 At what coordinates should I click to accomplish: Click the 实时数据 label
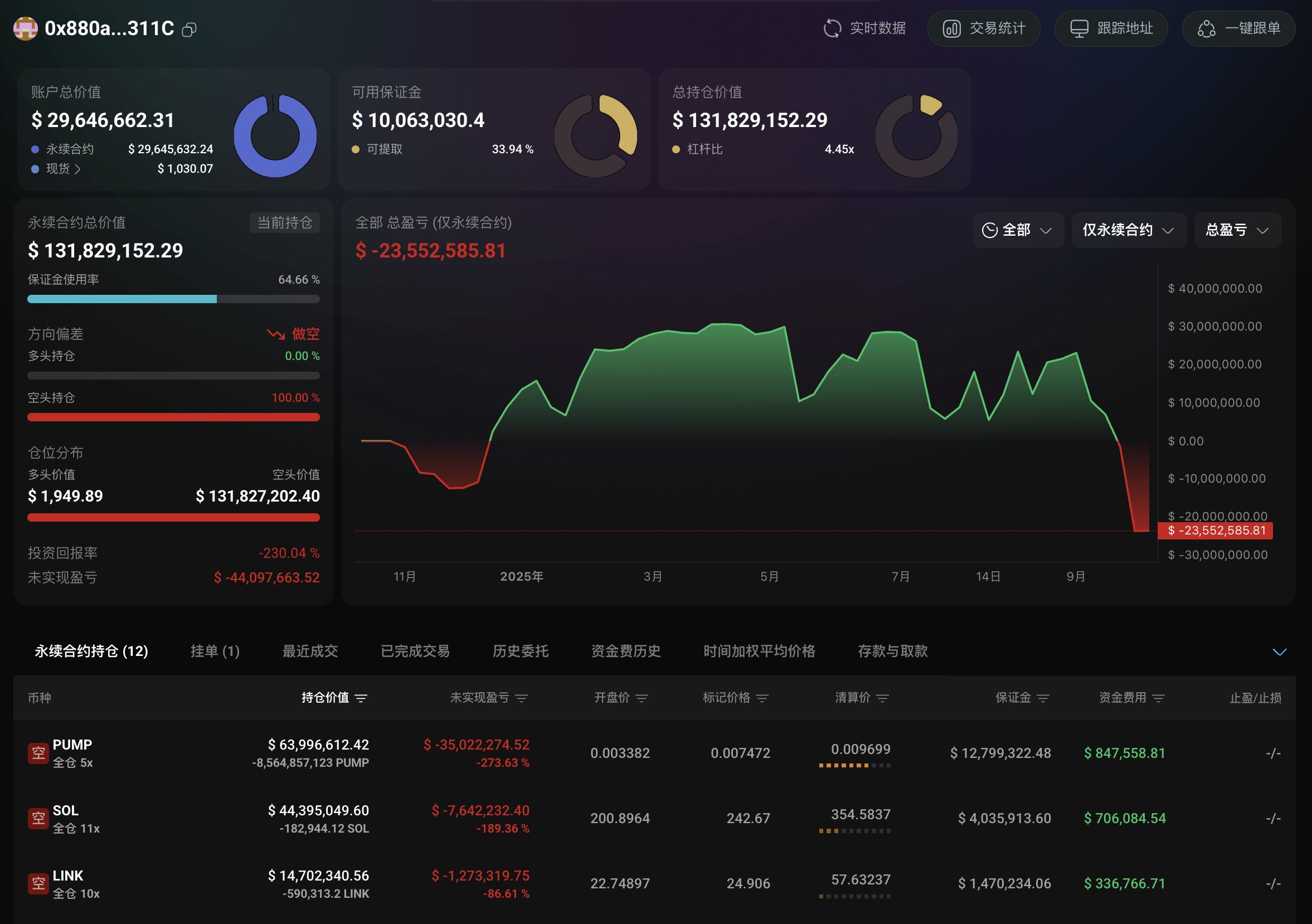[x=877, y=28]
